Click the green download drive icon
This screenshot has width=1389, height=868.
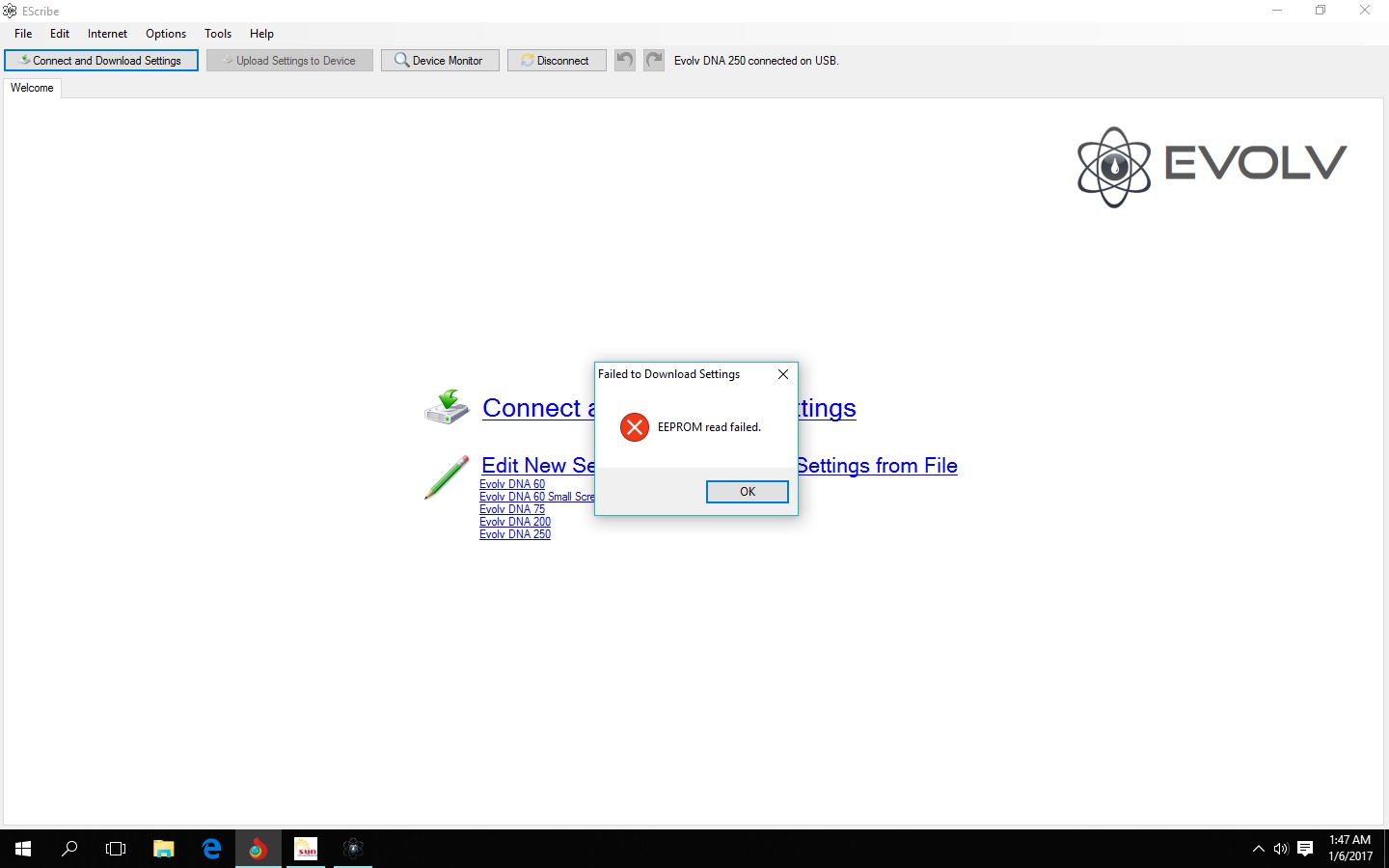point(447,407)
